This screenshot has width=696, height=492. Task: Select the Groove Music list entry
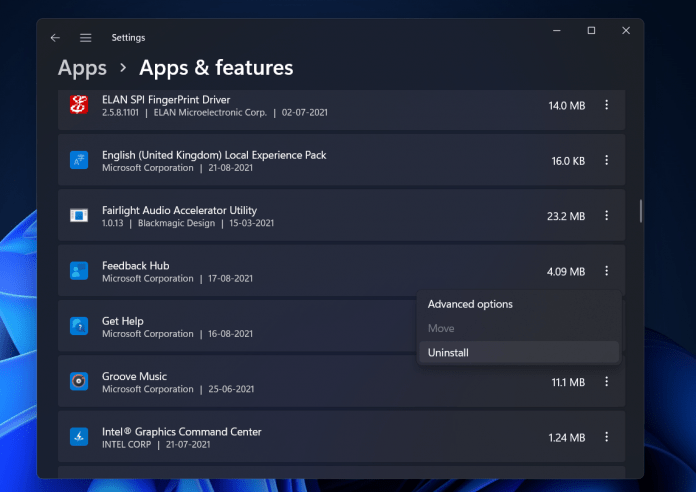coord(300,382)
